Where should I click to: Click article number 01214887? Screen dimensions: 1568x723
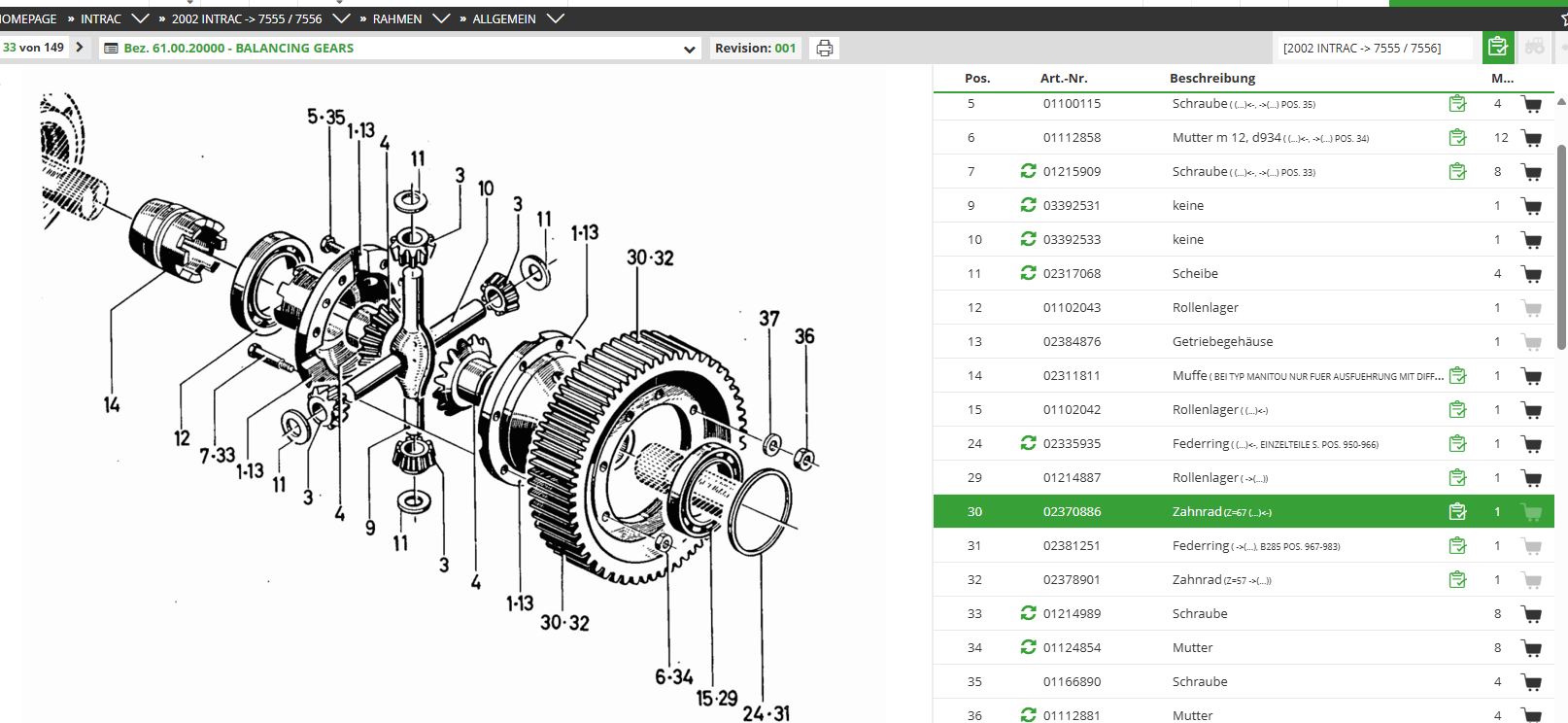(1072, 477)
